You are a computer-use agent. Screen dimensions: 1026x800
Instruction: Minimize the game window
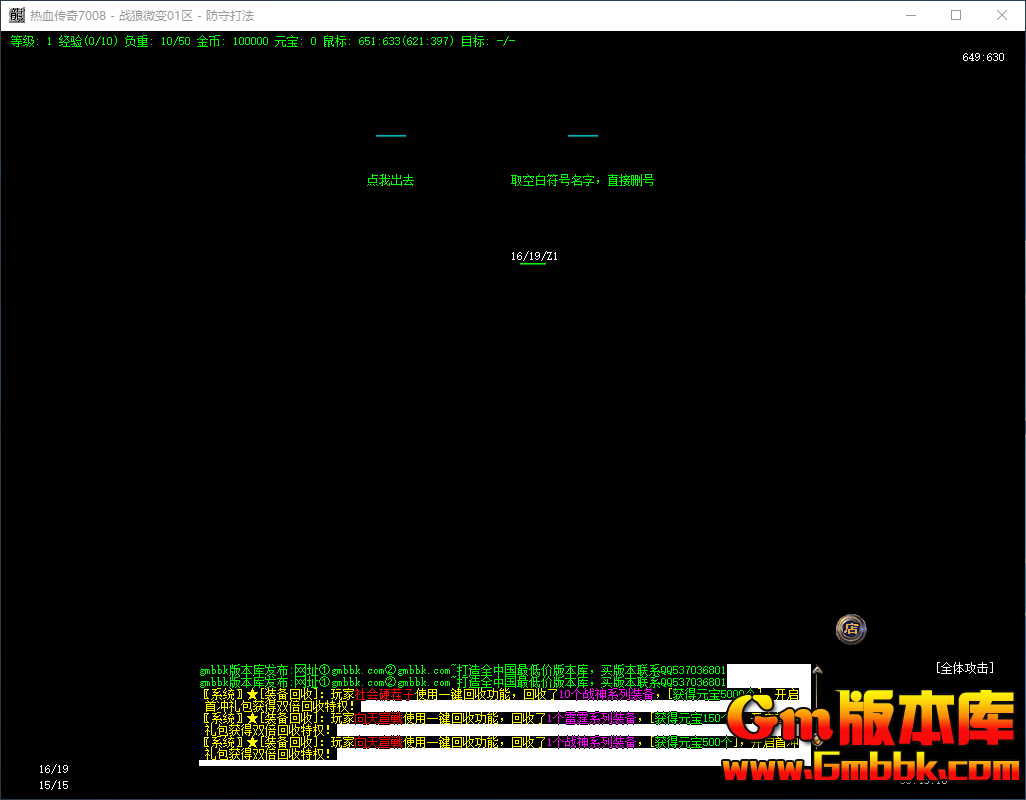(x=910, y=15)
